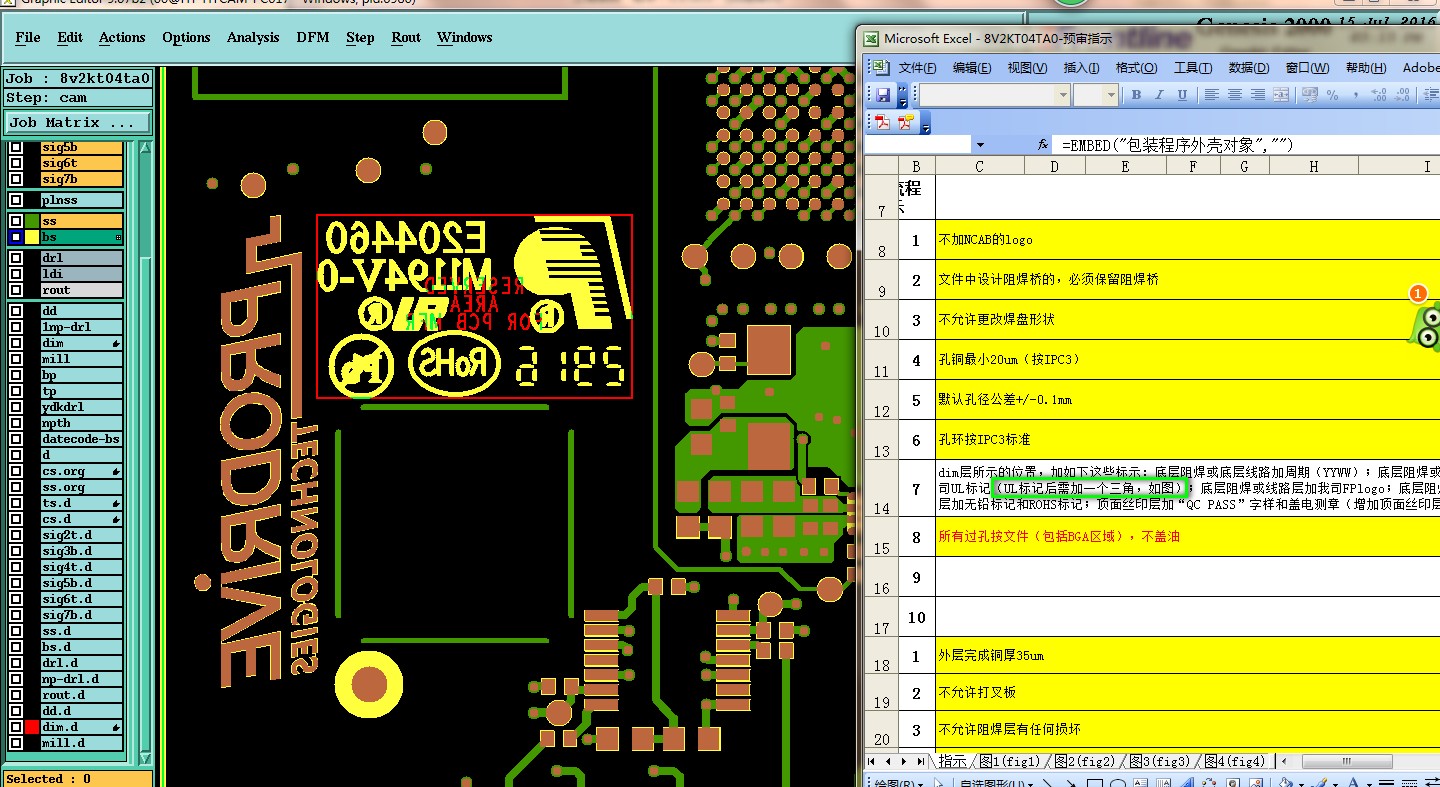Screen dimensions: 1440x787
Task: Go to next sheet tab arrow
Action: (904, 762)
